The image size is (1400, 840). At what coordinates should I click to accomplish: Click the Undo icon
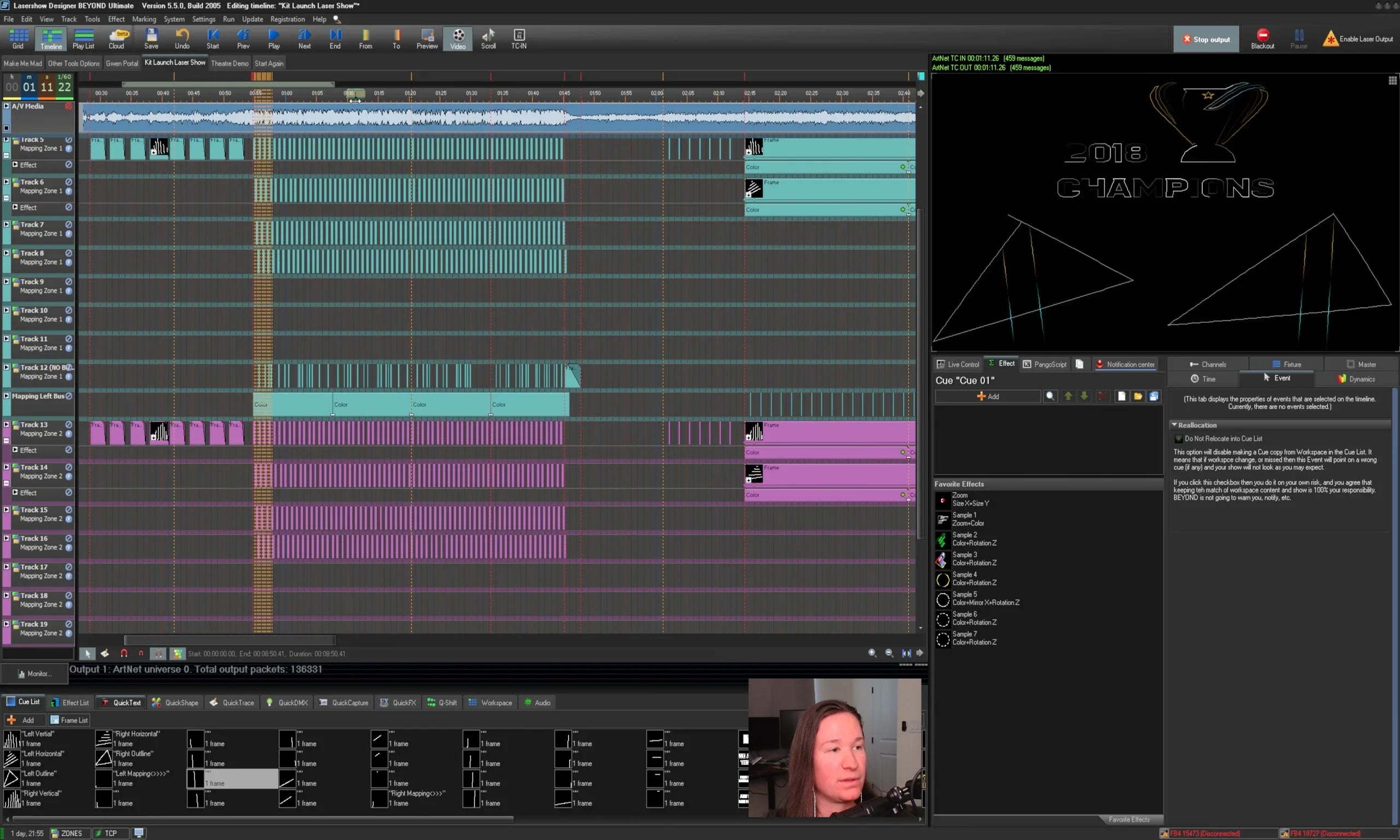[x=182, y=38]
